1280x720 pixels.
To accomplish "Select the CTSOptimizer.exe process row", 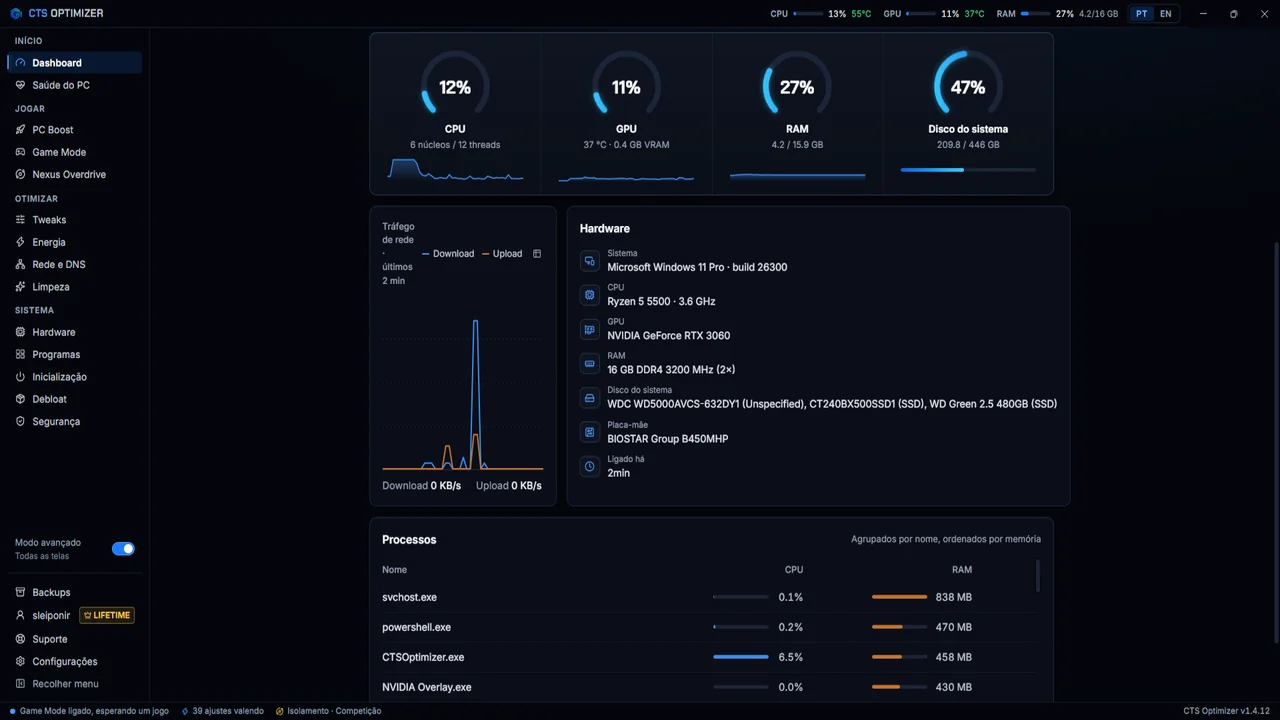I will [x=706, y=657].
